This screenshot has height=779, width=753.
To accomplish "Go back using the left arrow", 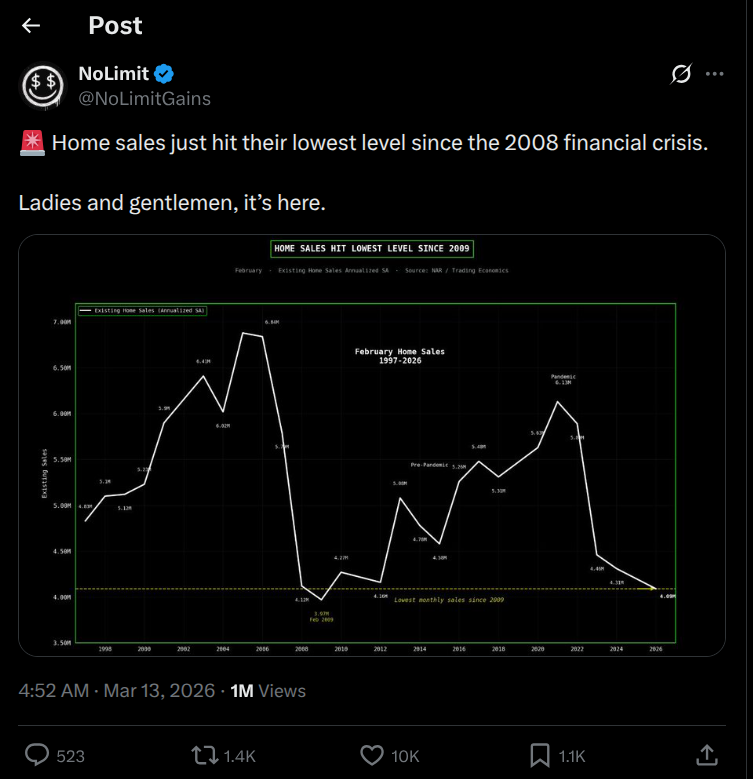I will 31,26.
